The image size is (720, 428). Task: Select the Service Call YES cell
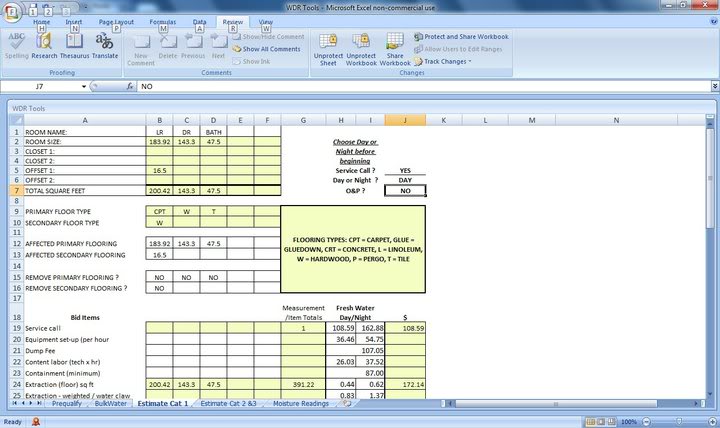click(404, 170)
